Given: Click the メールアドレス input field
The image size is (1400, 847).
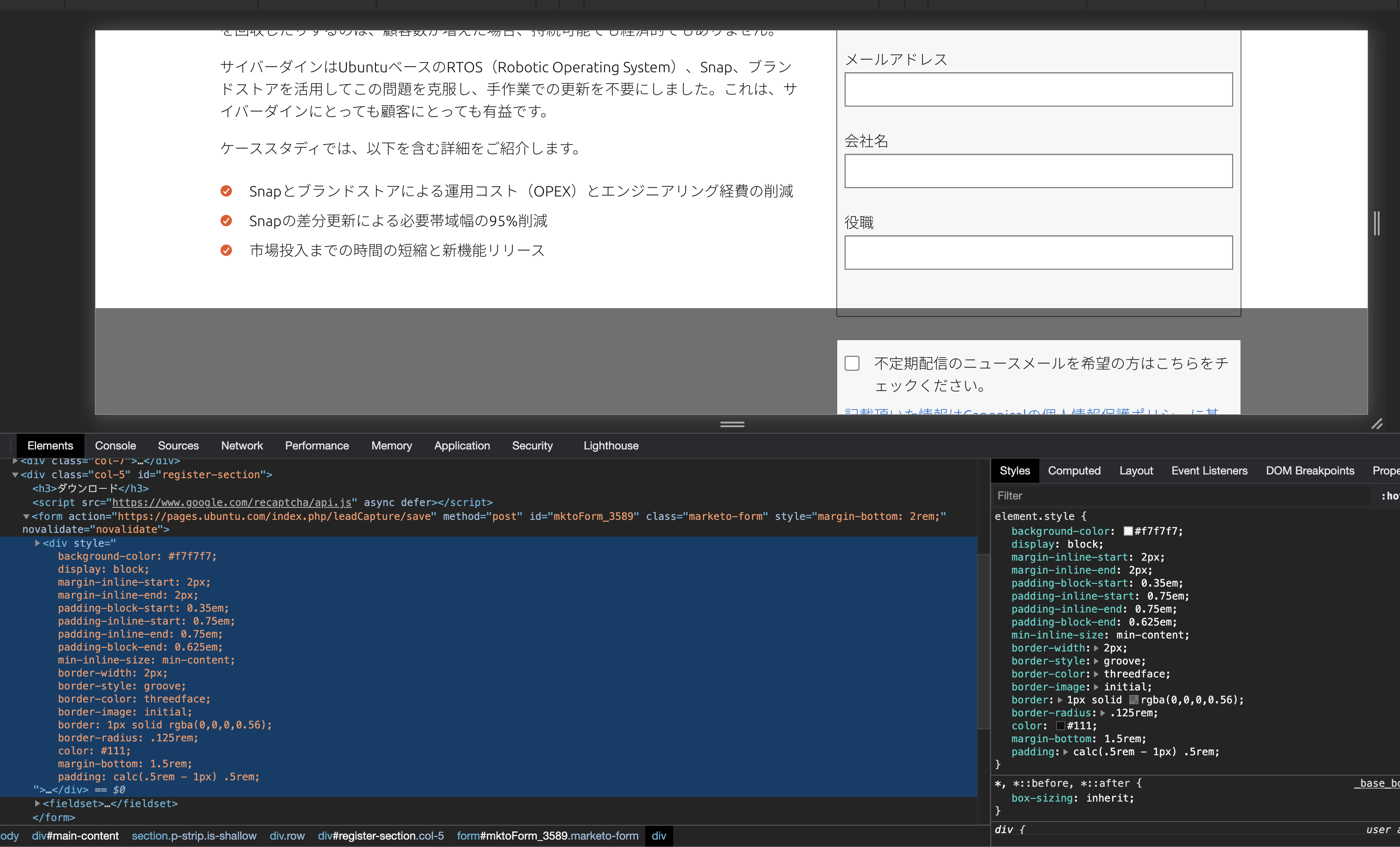Looking at the screenshot, I should pyautogui.click(x=1038, y=89).
